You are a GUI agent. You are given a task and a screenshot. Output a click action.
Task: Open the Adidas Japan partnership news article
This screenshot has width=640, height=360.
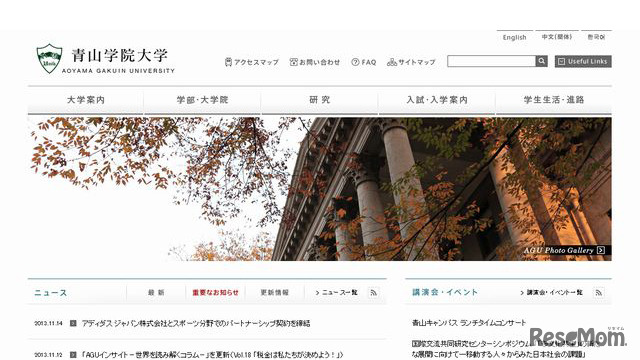(196, 323)
